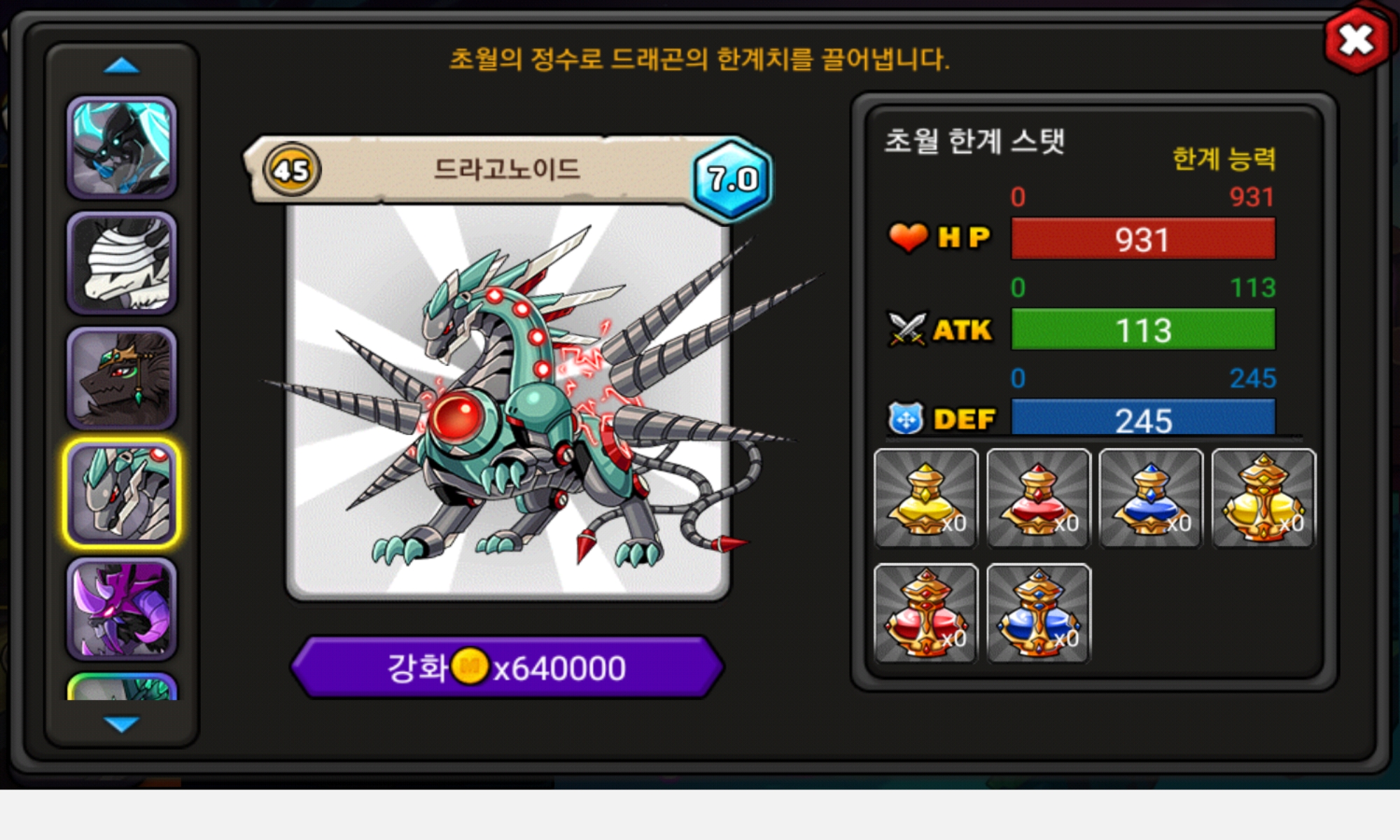This screenshot has width=1400, height=840.
Task: Select the large yellow essence potion
Action: click(1264, 498)
